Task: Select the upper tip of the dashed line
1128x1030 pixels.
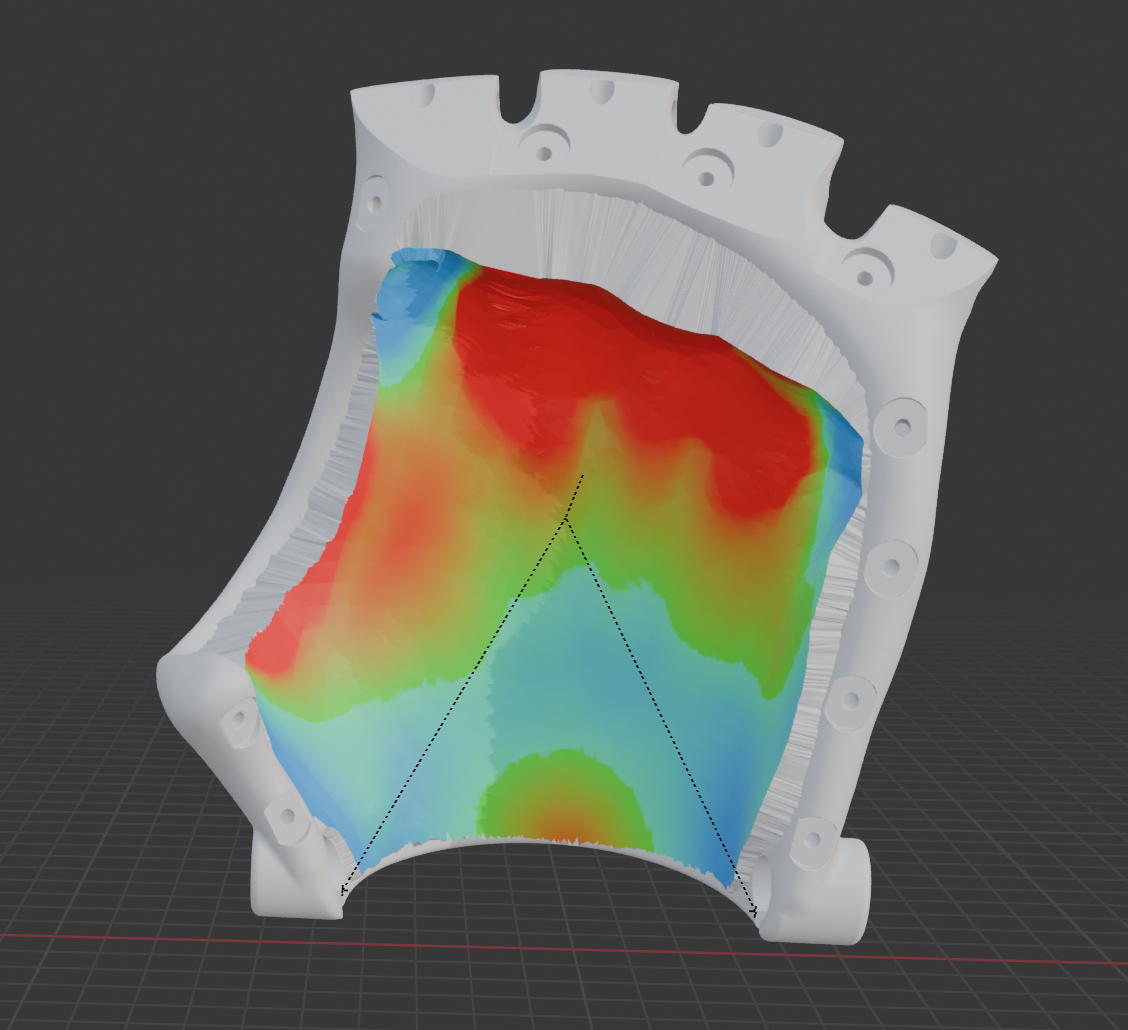Action: (583, 475)
